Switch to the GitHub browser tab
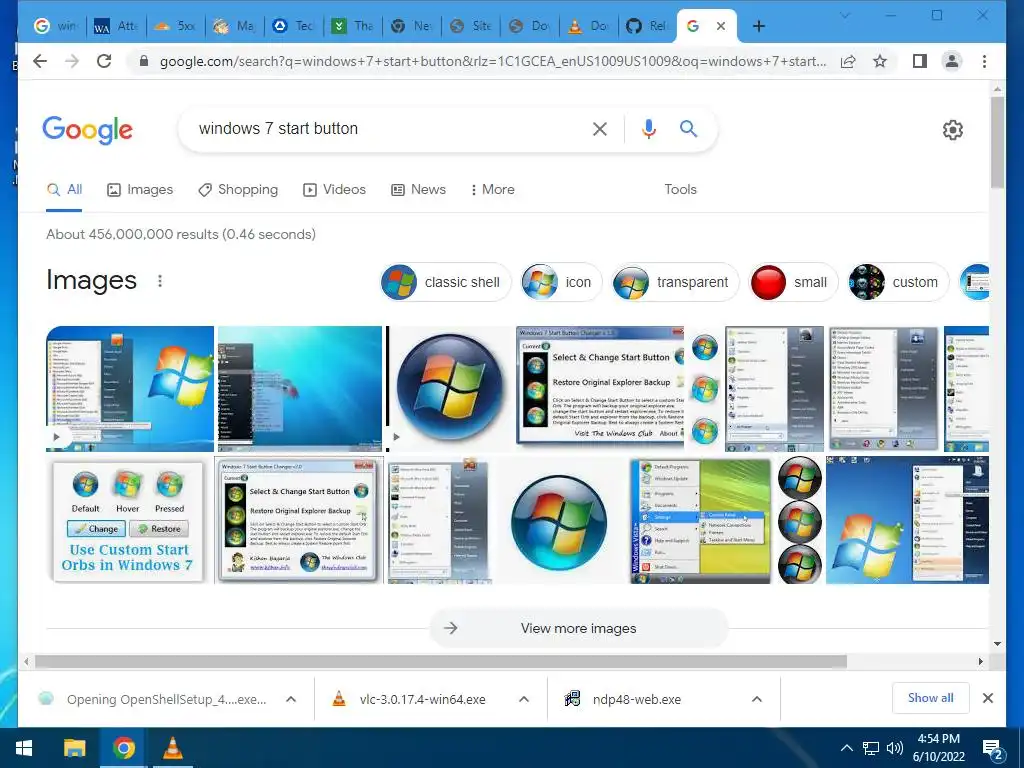The width and height of the screenshot is (1024, 768). click(647, 26)
